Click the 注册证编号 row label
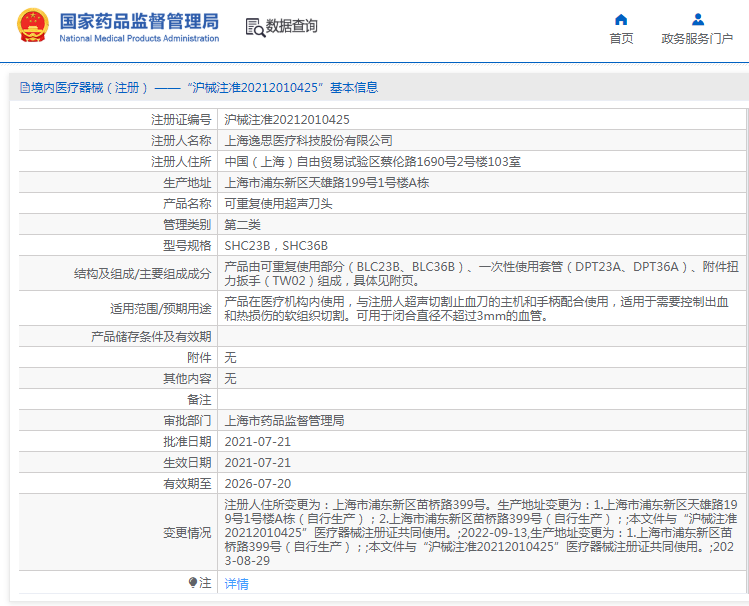This screenshot has width=749, height=606. 181,119
